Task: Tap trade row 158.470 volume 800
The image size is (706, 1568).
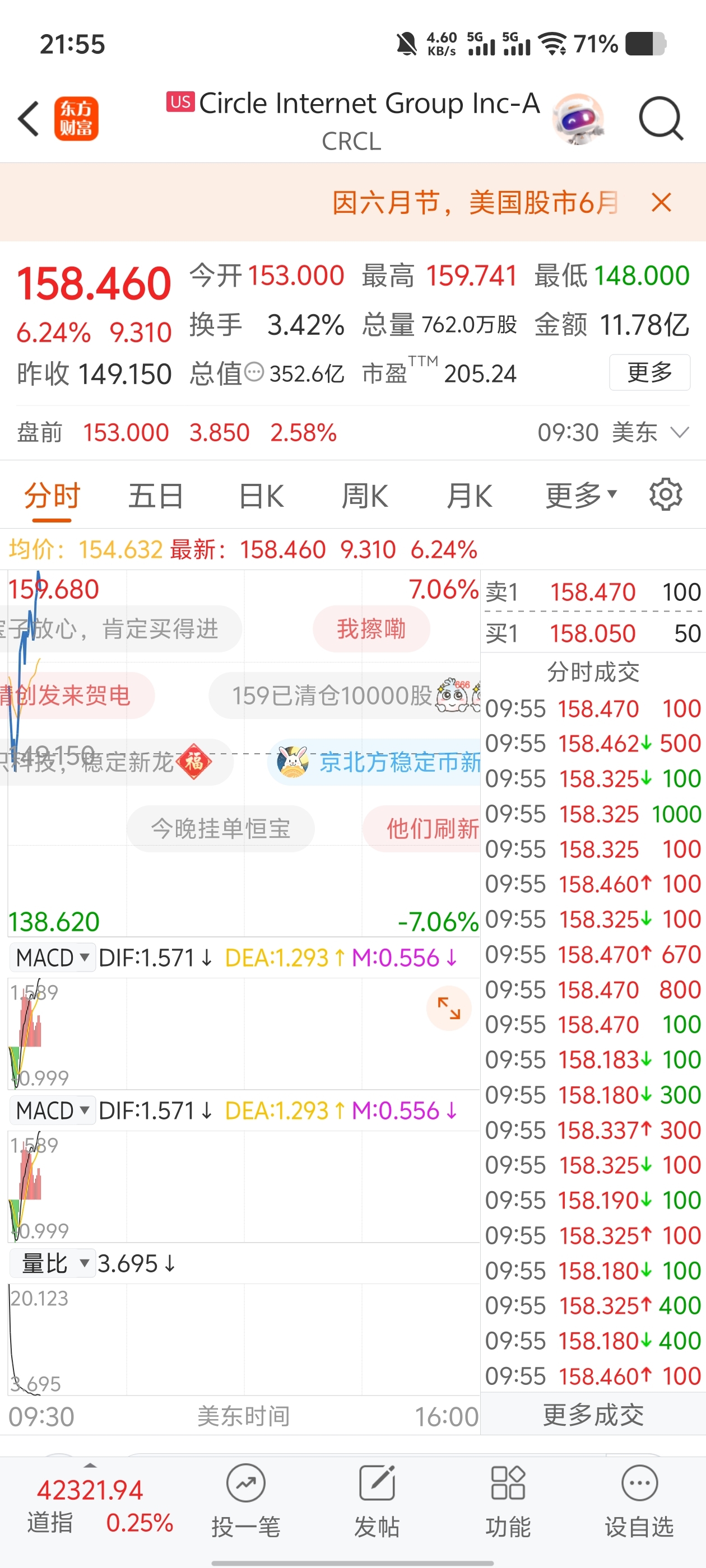Action: [x=593, y=990]
